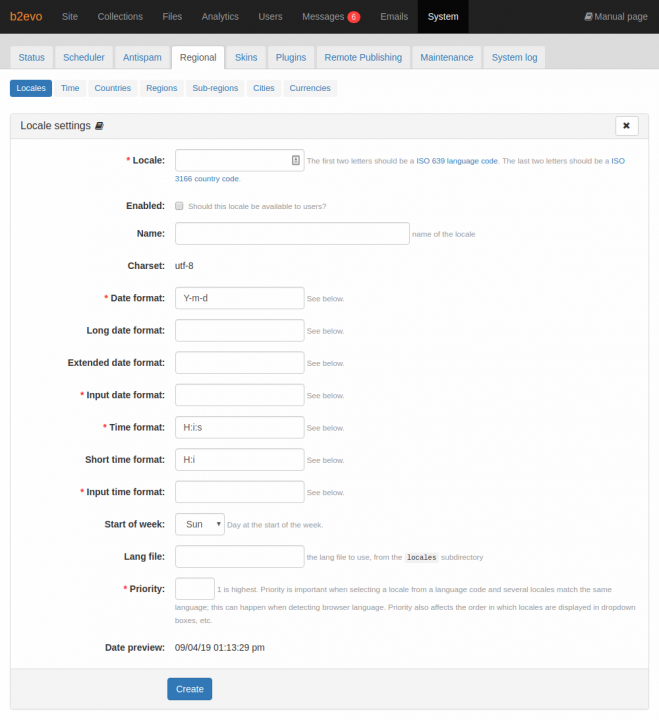Image resolution: width=659 pixels, height=720 pixels.
Task: Open the ISO 639 language code link
Action: point(457,161)
